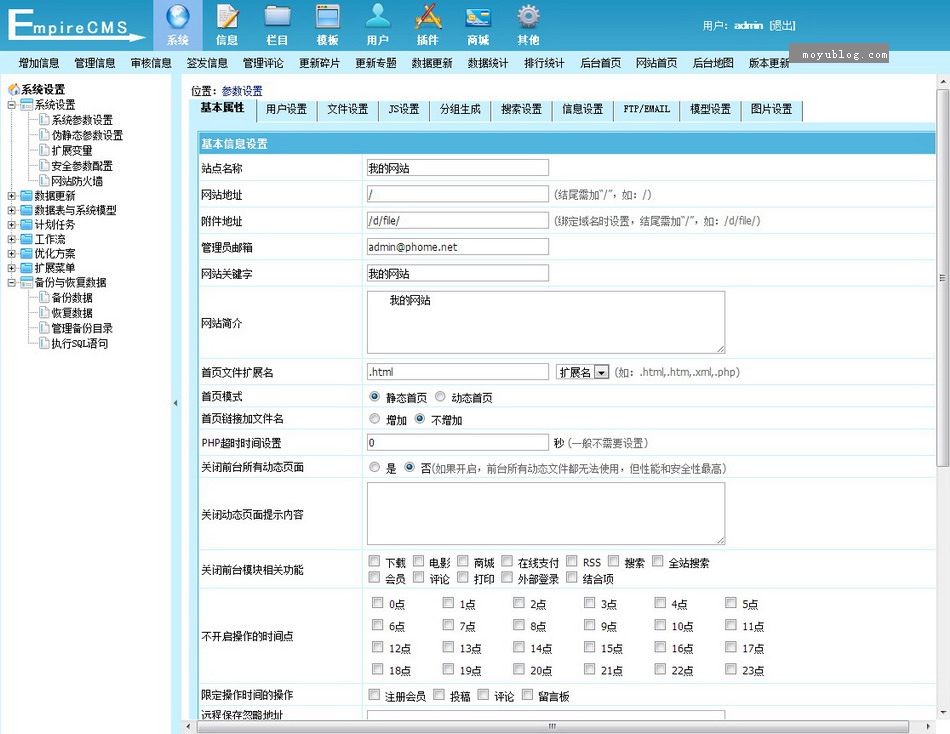Expand the 计划任务 tree node
Viewport: 950px width, 734px height.
click(12, 225)
